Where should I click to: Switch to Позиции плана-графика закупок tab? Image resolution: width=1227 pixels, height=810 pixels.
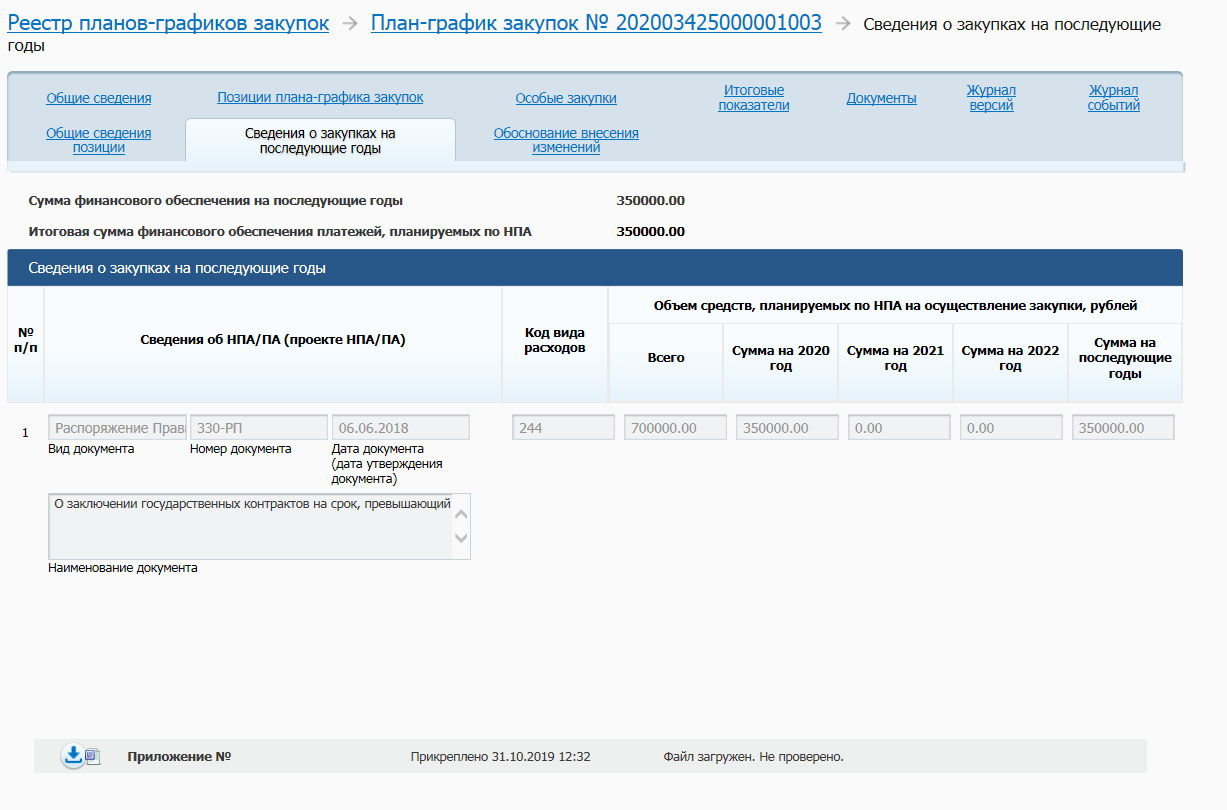click(320, 97)
